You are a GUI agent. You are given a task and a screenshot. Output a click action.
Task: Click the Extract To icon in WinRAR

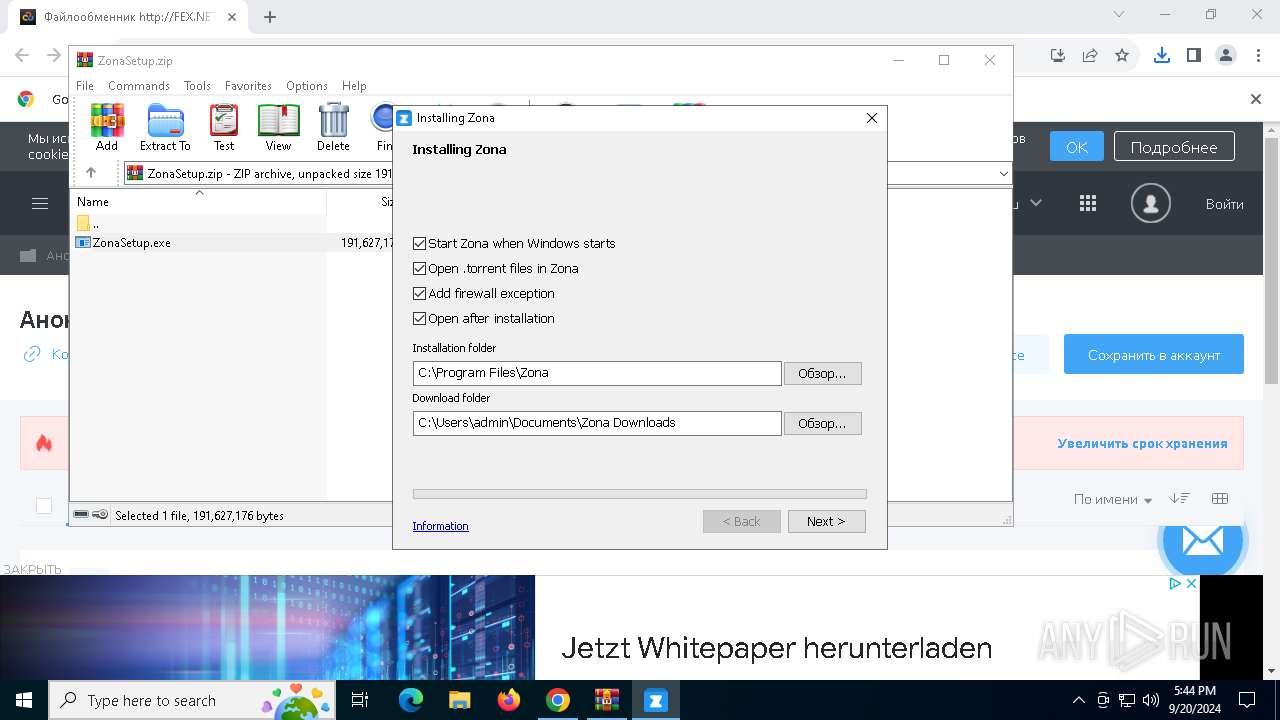165,127
